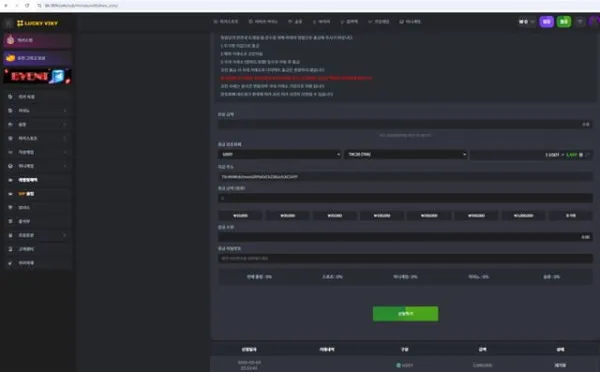Select the VIP item in sidebar
The height and width of the screenshot is (372, 600).
coord(38,194)
